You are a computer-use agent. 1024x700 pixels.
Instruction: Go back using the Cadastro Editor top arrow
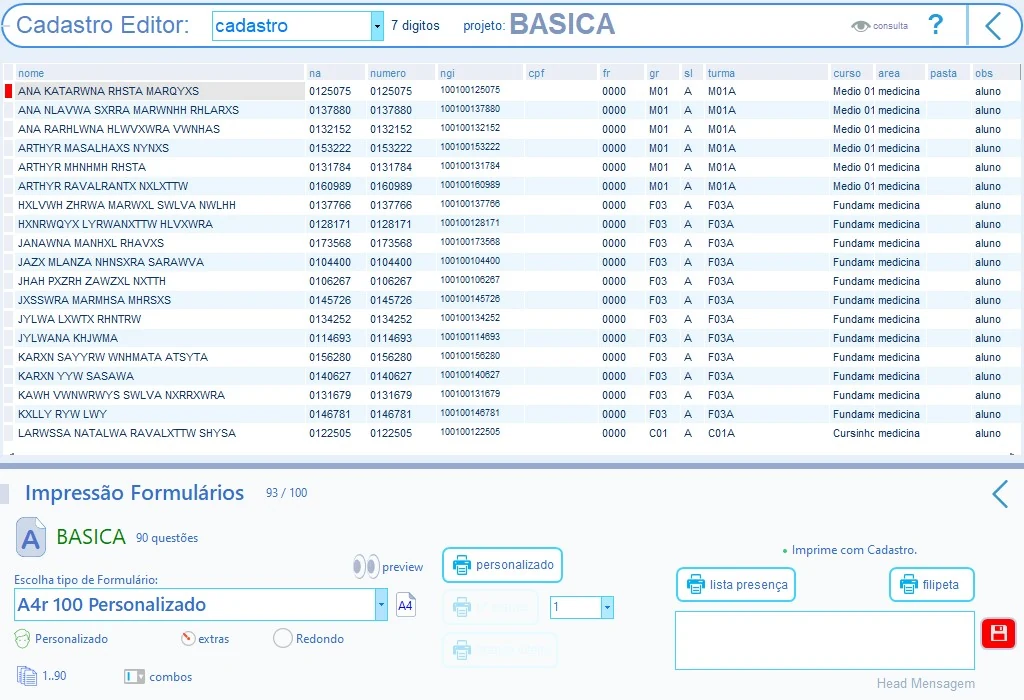pos(993,26)
